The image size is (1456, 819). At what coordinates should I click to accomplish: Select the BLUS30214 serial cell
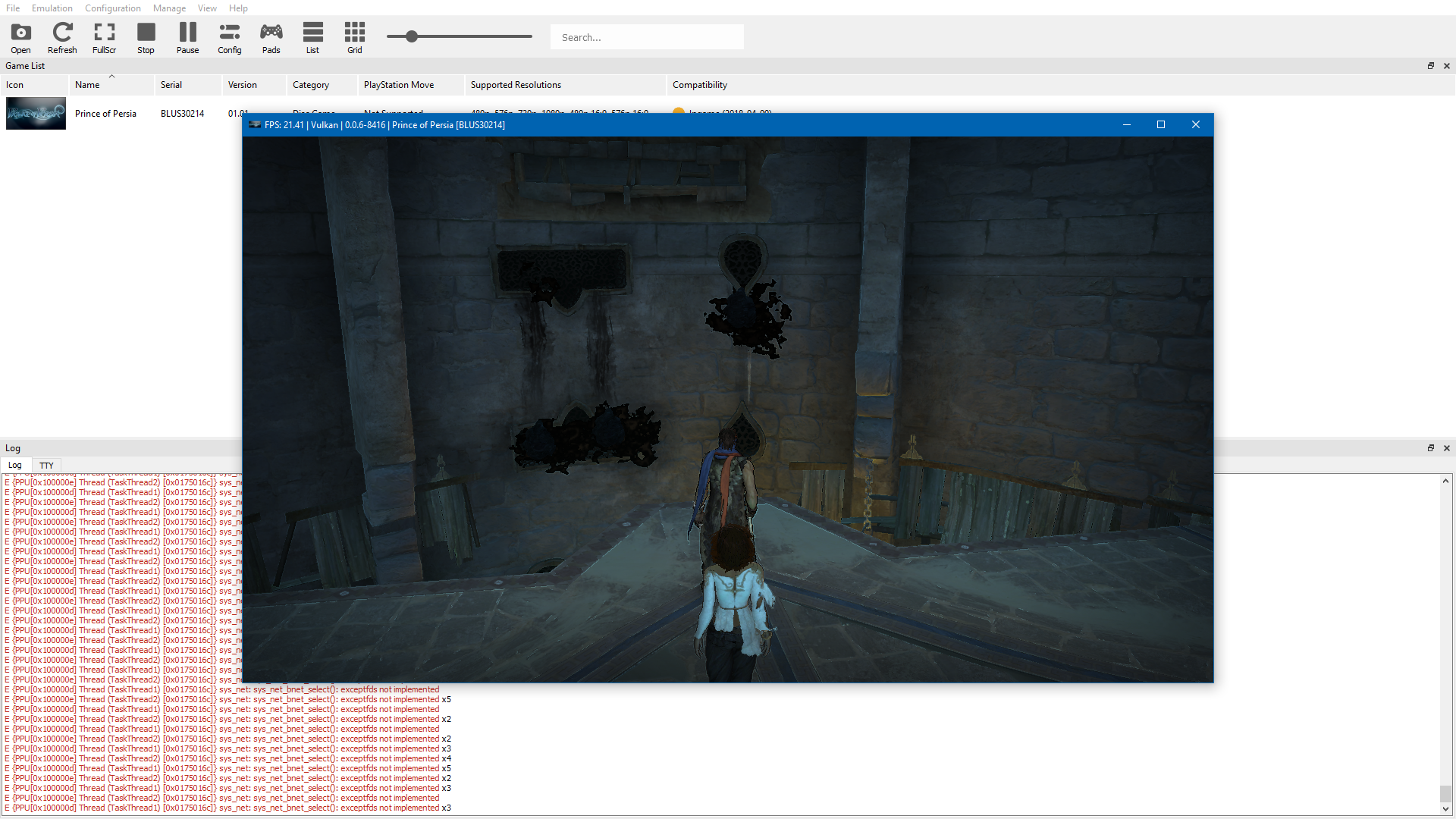[182, 114]
